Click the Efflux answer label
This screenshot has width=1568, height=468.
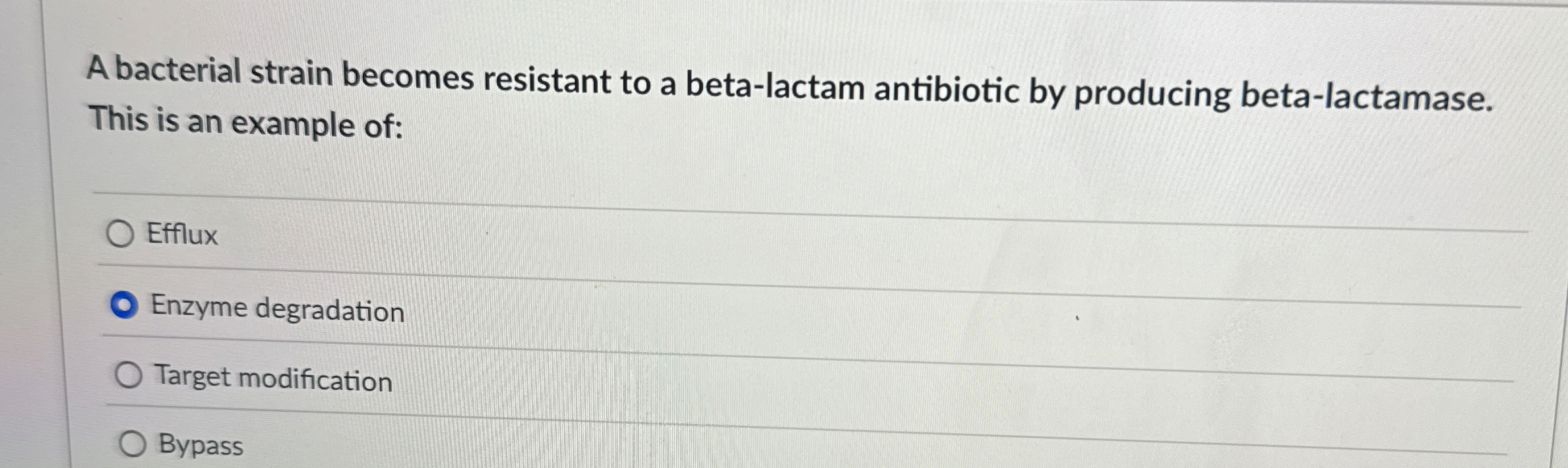tap(183, 235)
